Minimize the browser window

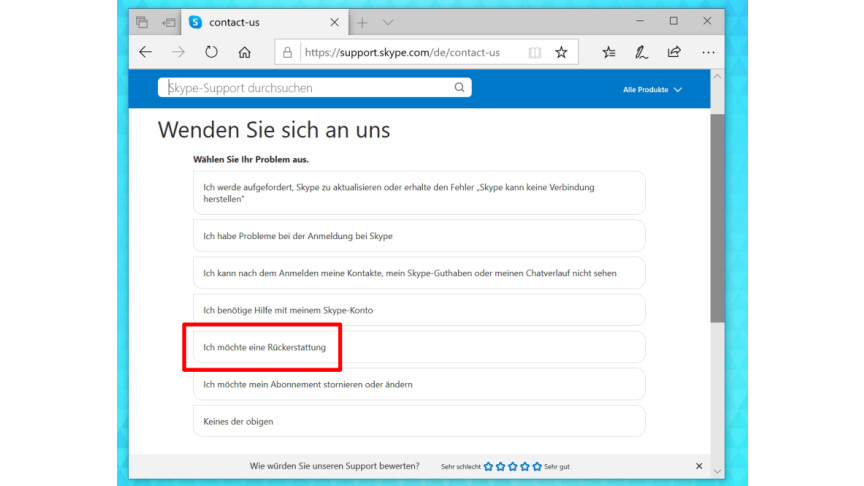point(640,21)
